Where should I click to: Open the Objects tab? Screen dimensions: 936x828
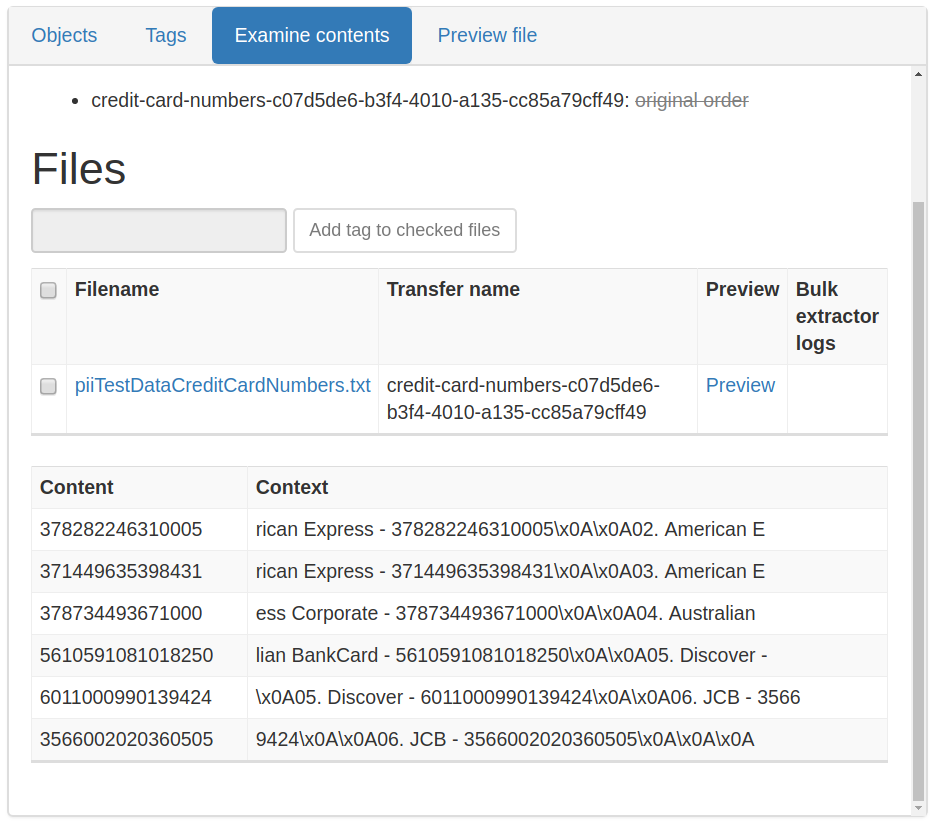point(64,36)
